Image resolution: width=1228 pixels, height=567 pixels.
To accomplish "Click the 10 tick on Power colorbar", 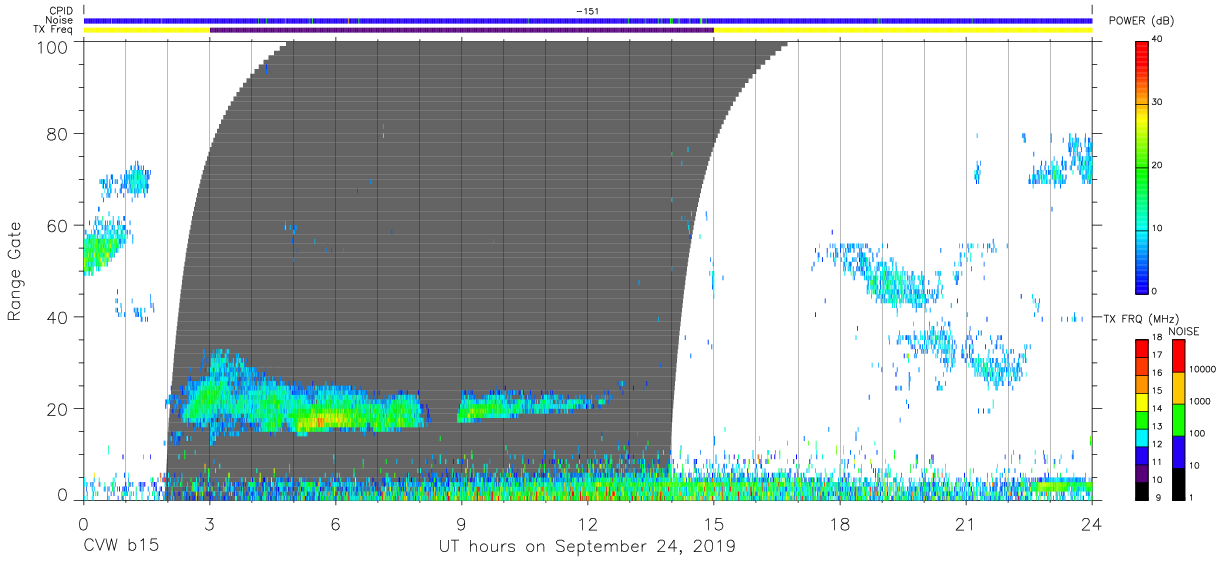I will point(1157,228).
